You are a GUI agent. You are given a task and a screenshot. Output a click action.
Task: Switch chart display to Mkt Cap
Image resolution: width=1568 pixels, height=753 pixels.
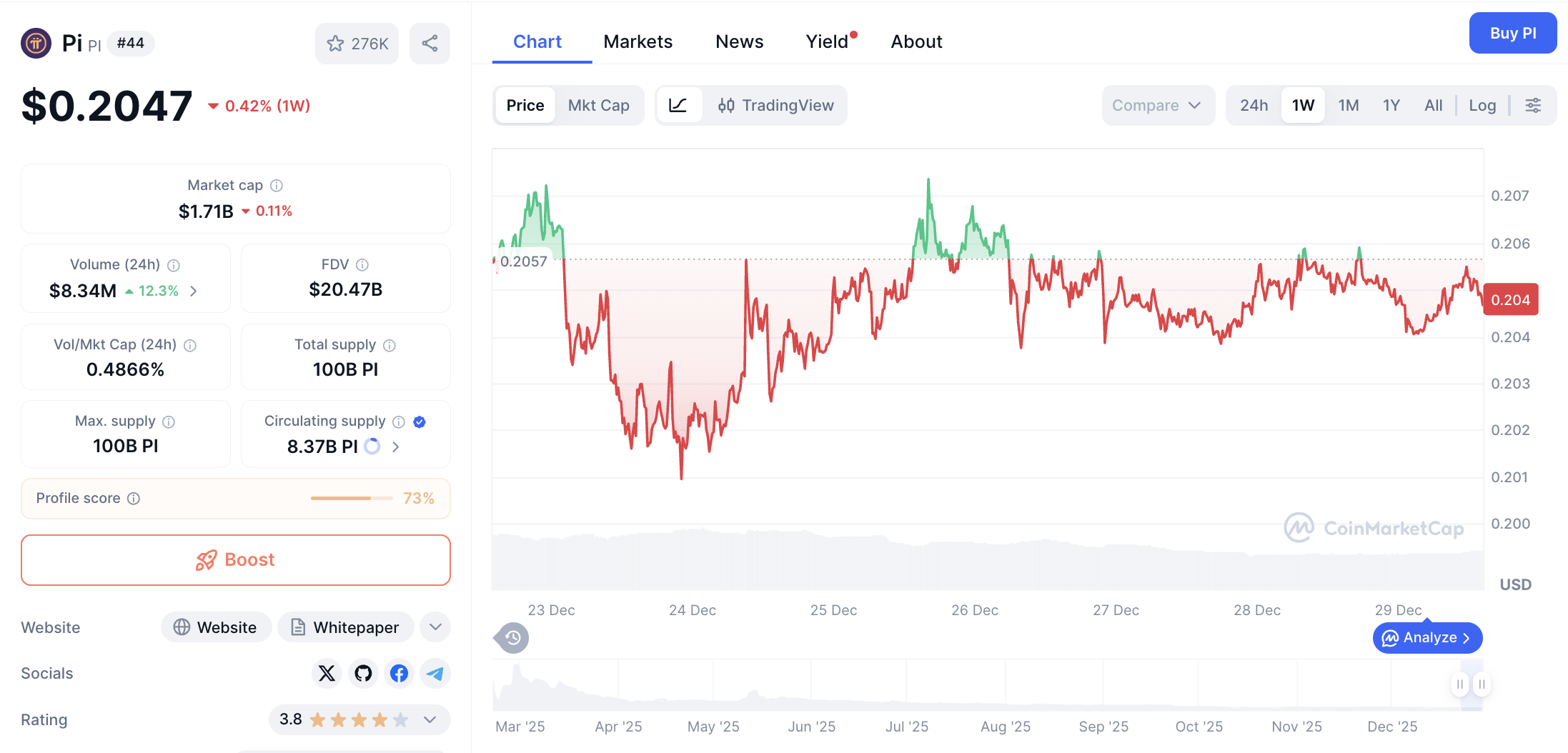click(599, 105)
